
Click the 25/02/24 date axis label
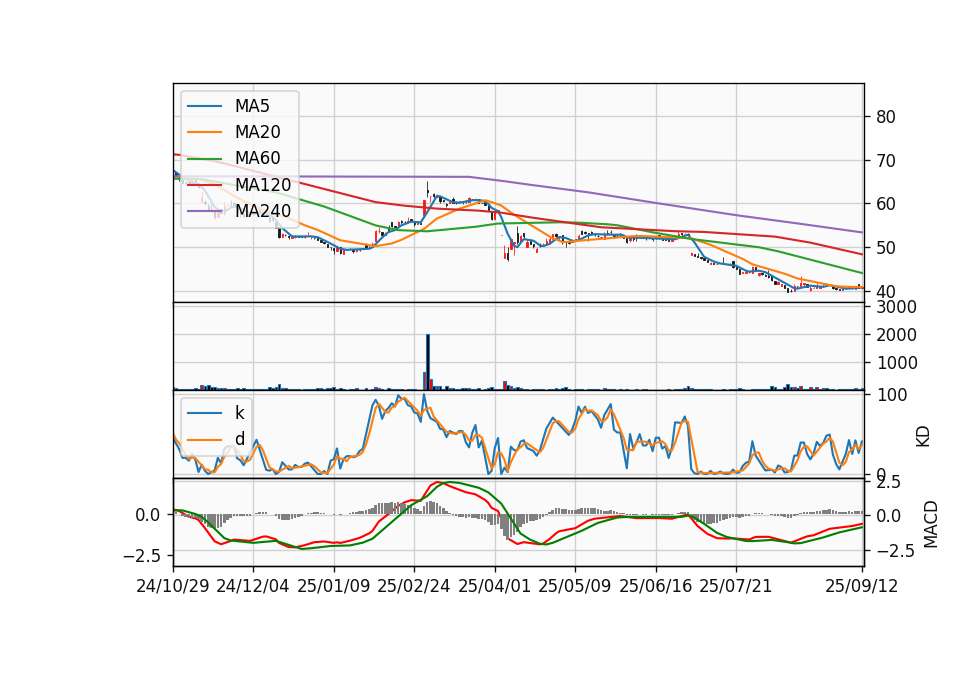[x=414, y=586]
